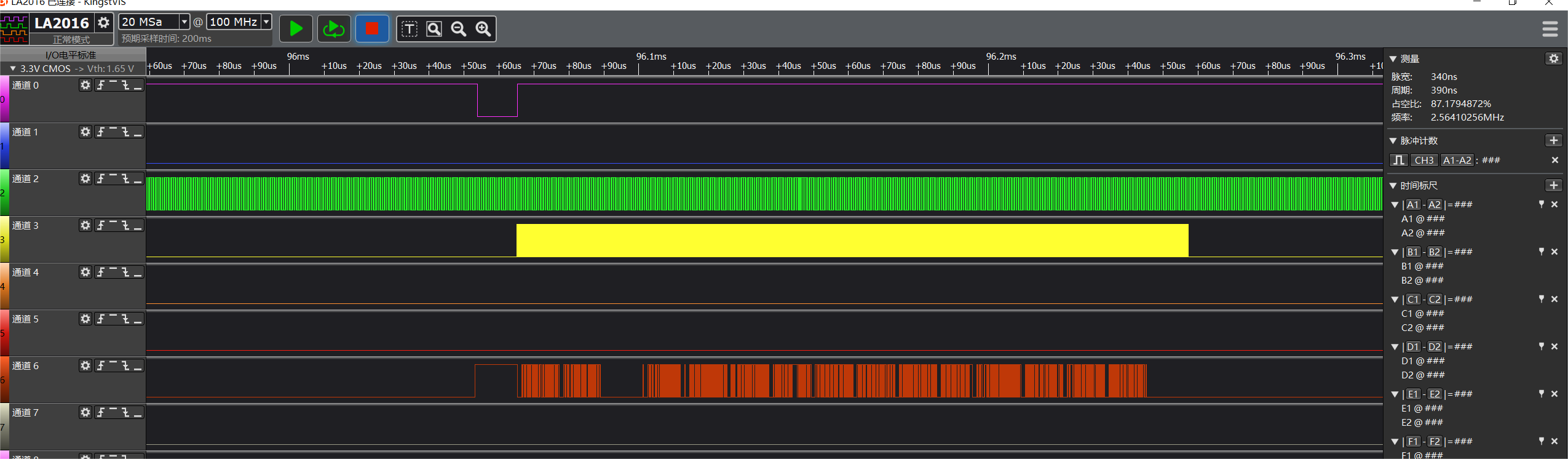This screenshot has width=1568, height=459.
Task: Click the 正常模式 mode button
Action: coord(71,39)
